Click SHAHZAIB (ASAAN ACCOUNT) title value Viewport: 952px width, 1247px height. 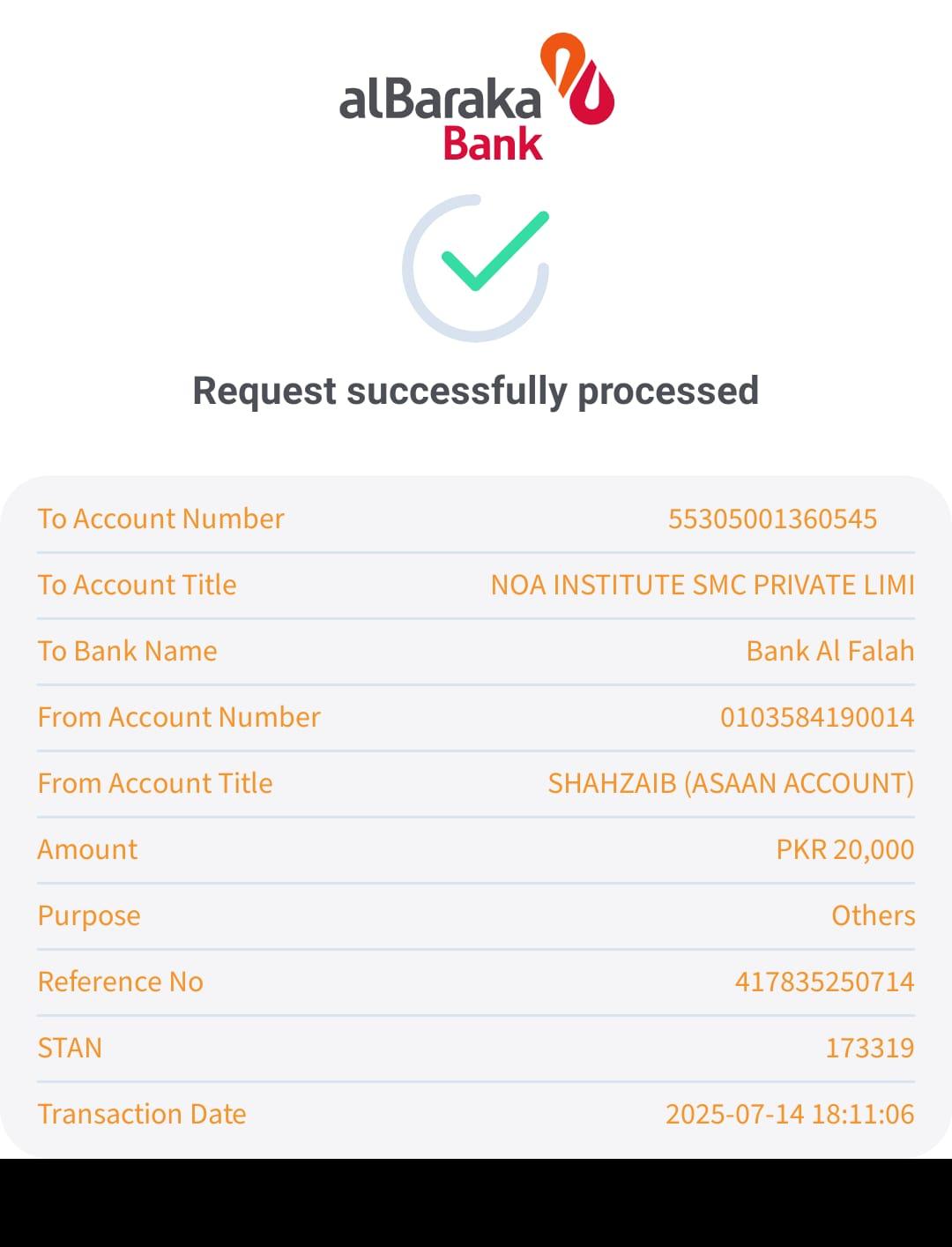(730, 783)
